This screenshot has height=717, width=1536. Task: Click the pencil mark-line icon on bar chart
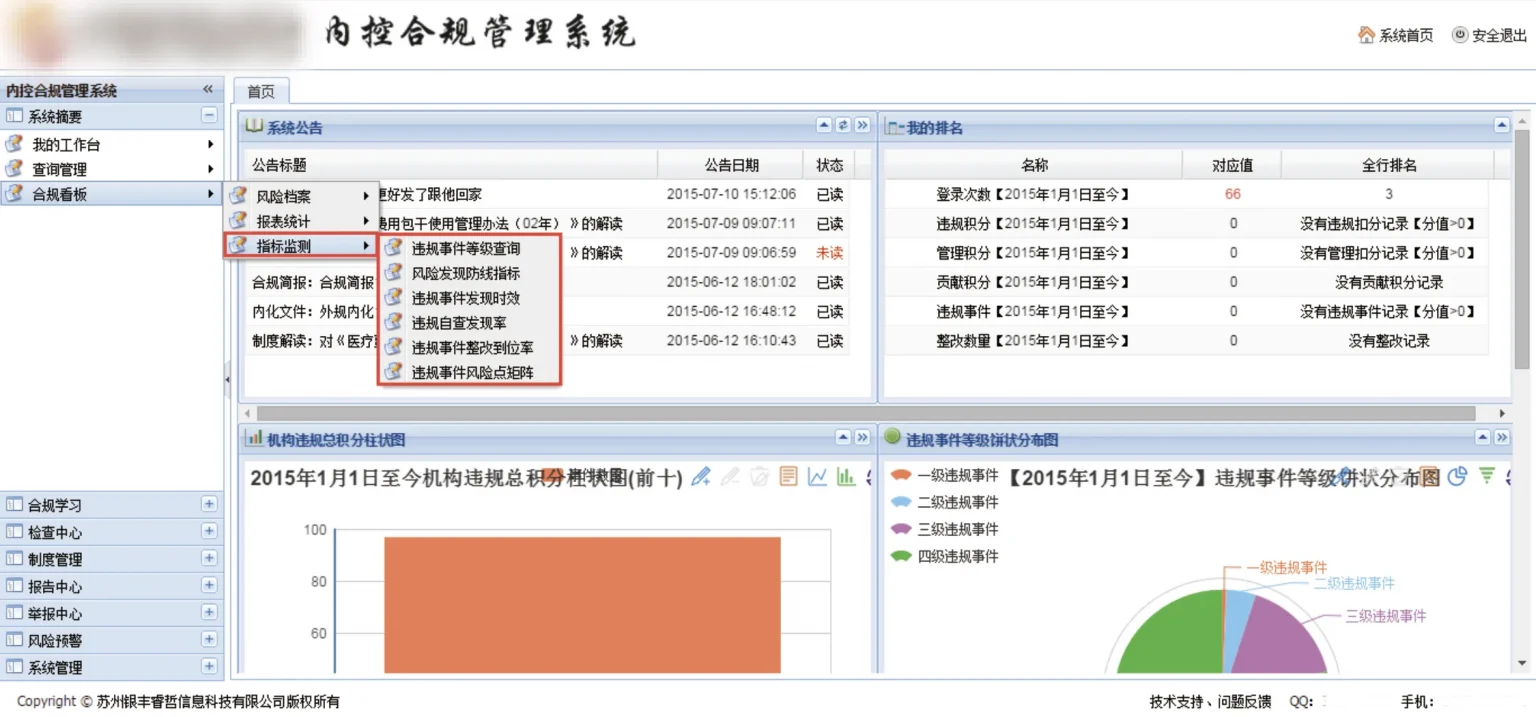click(x=701, y=477)
